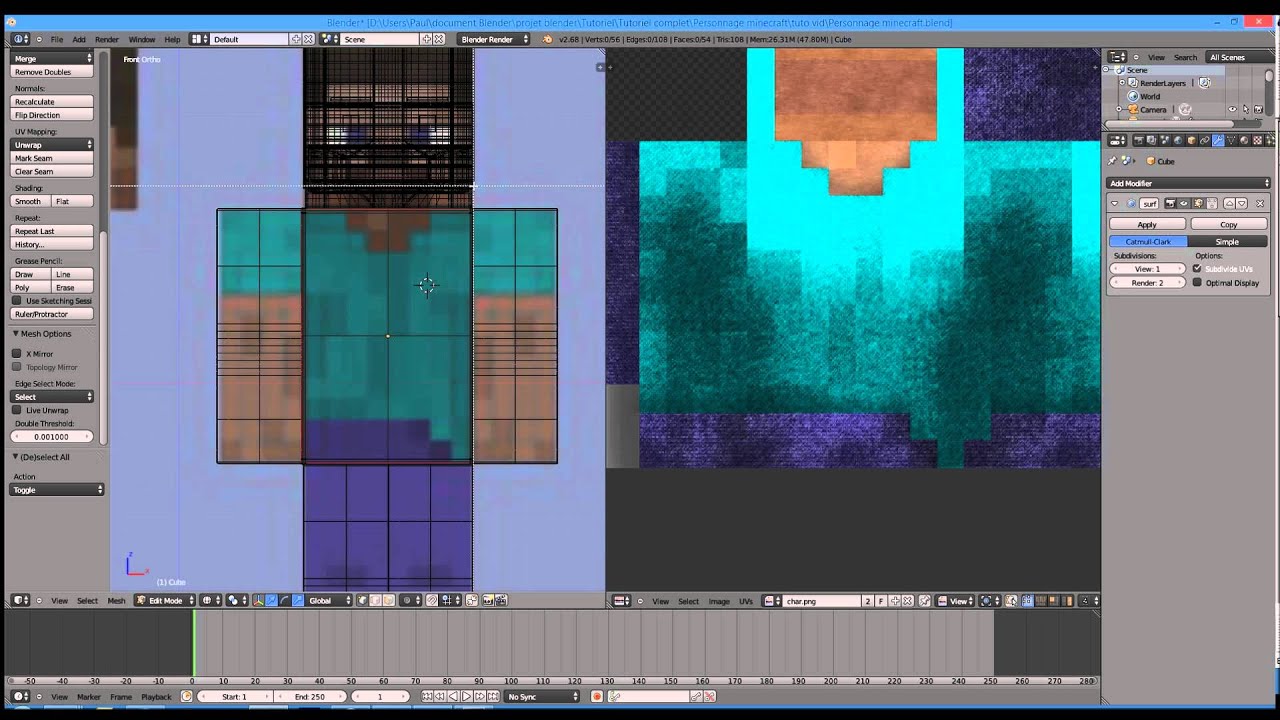Open the Scene properties tab icon
Viewport: 1280px width, 720px height.
click(x=1165, y=140)
